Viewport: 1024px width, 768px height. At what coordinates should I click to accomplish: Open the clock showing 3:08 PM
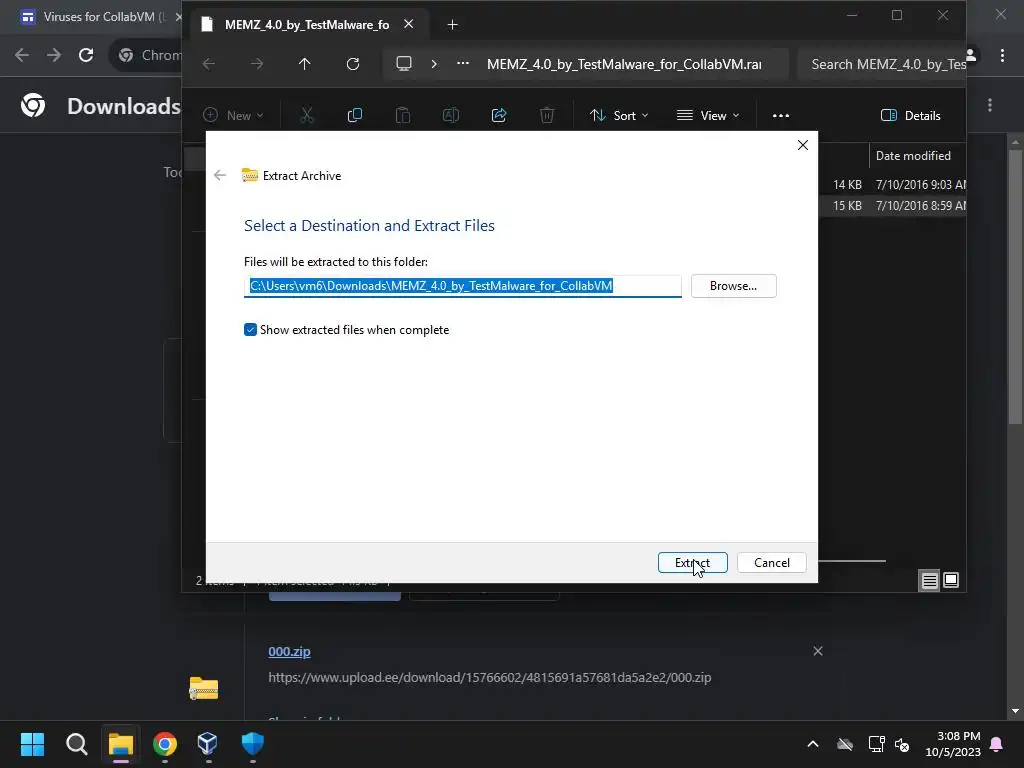[953, 744]
